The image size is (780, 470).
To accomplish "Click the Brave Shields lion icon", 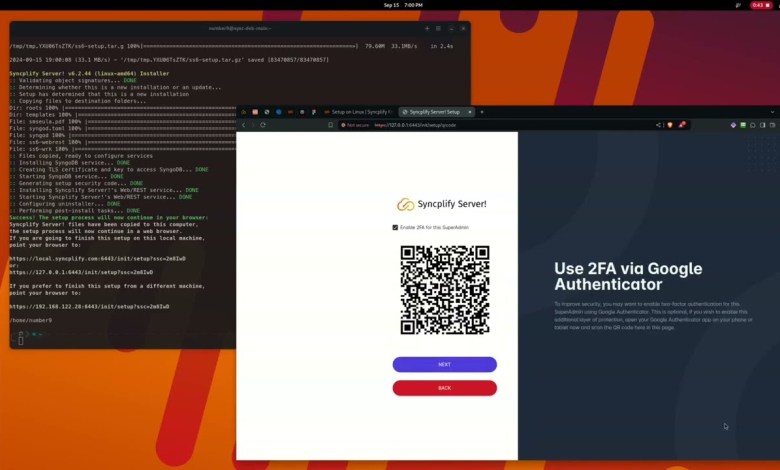I will [x=669, y=125].
